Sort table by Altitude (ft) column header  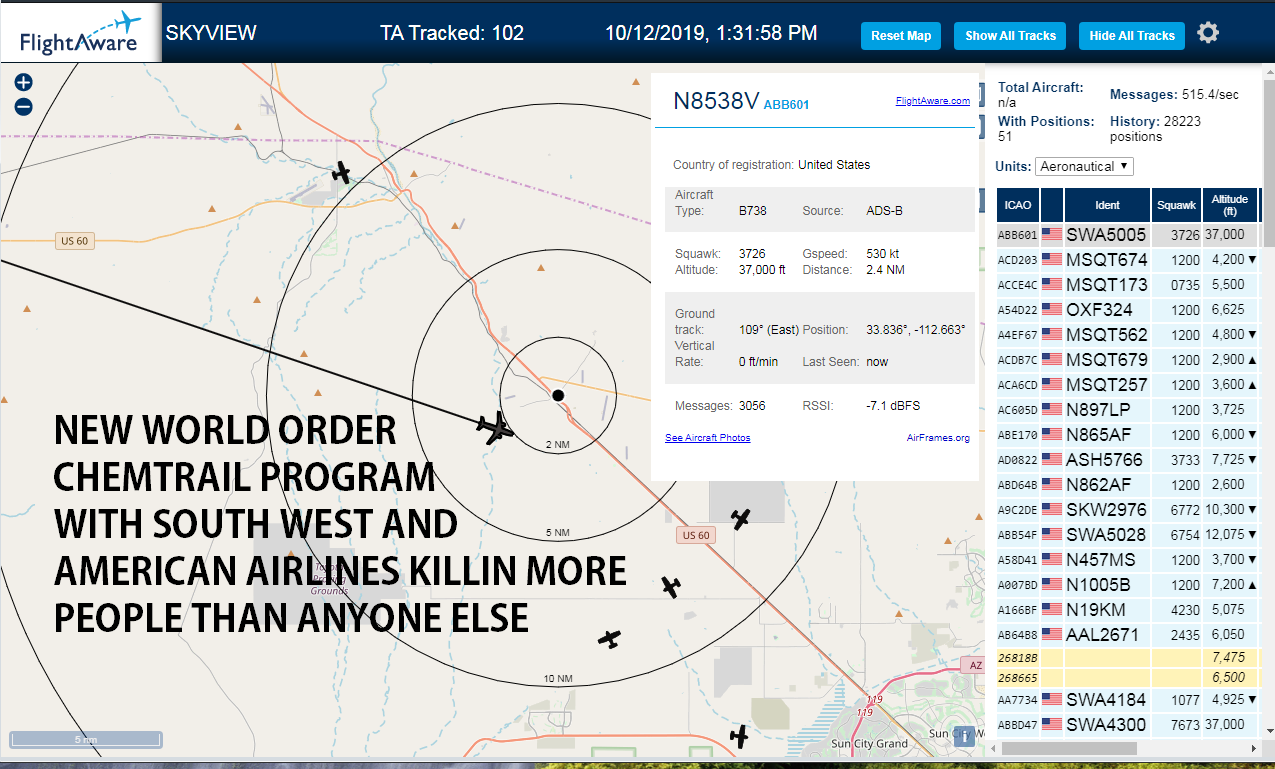[1230, 205]
